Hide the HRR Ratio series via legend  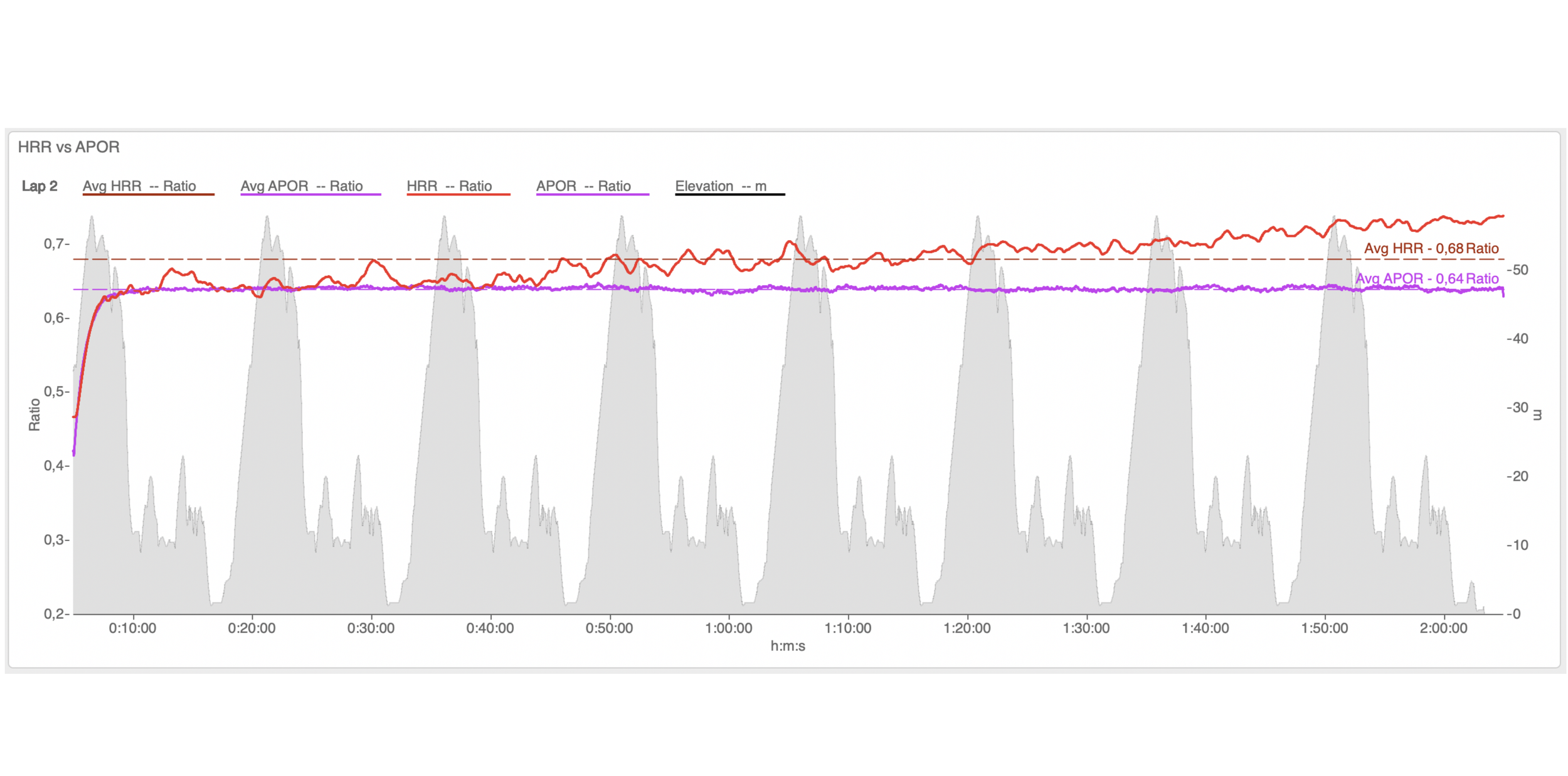click(449, 186)
